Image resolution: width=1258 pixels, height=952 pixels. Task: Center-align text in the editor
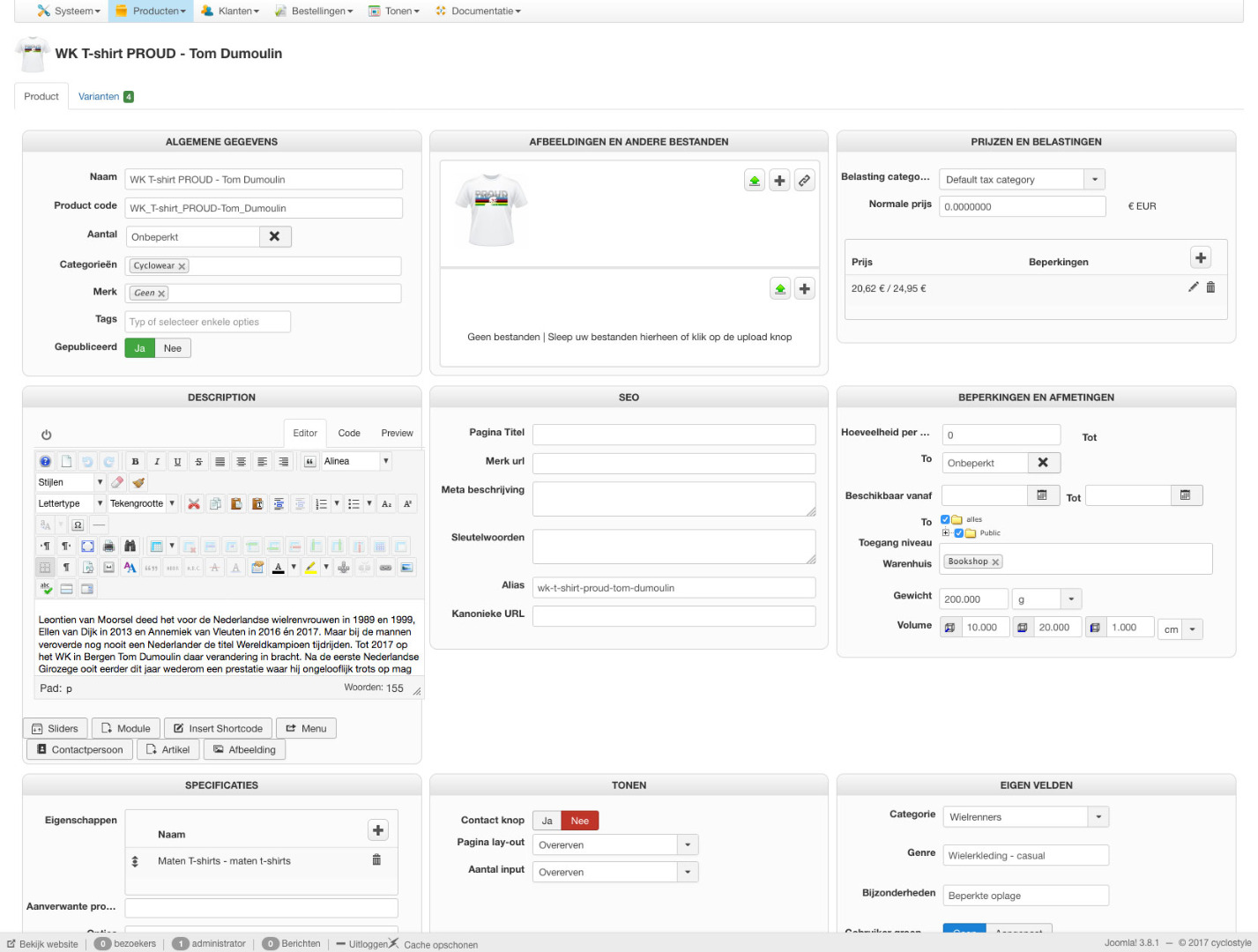tap(241, 461)
